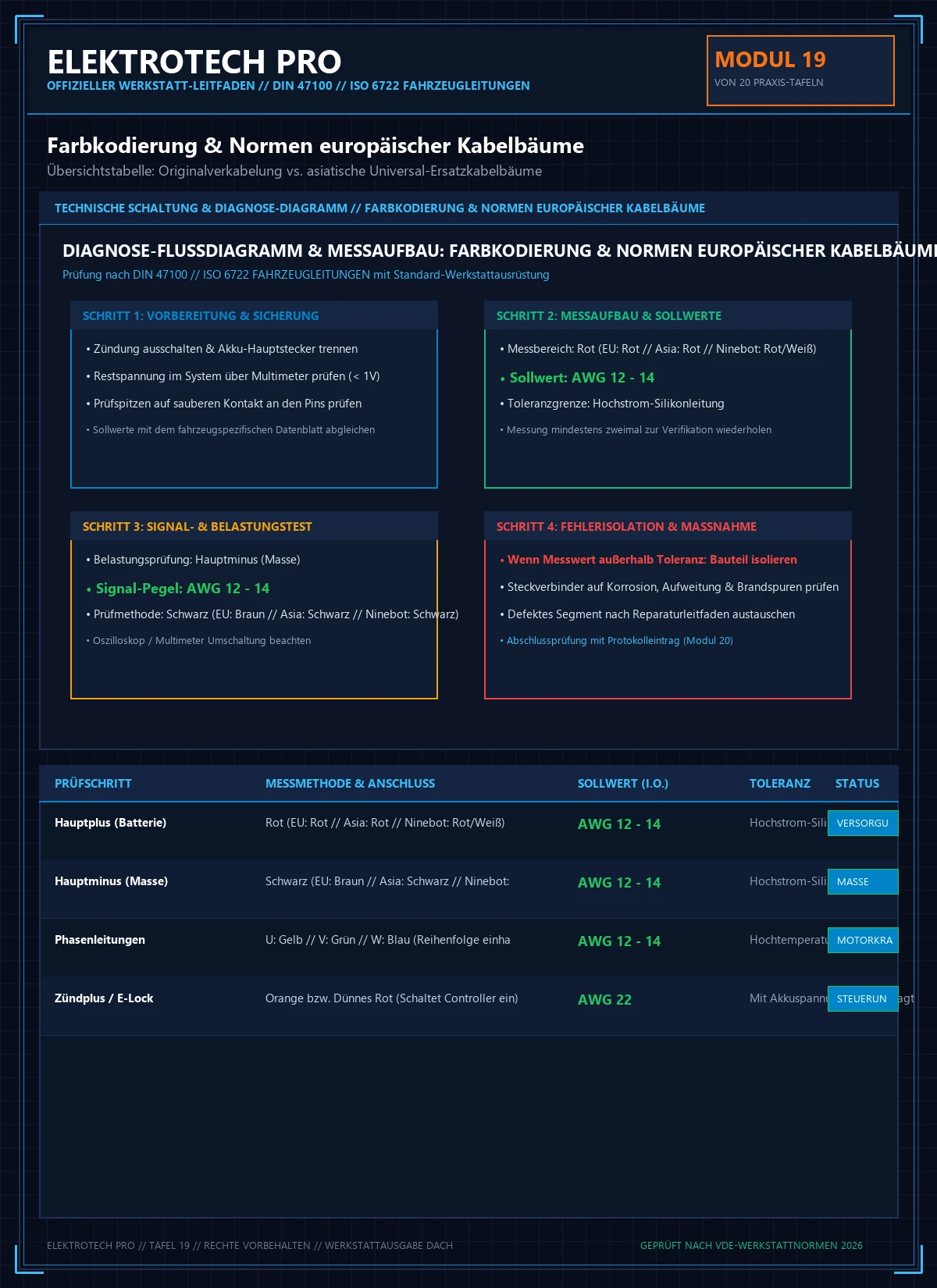The width and height of the screenshot is (937, 1288).
Task: Click the MESSMETHODE & ANSCHLUSS column header
Action: (x=350, y=783)
